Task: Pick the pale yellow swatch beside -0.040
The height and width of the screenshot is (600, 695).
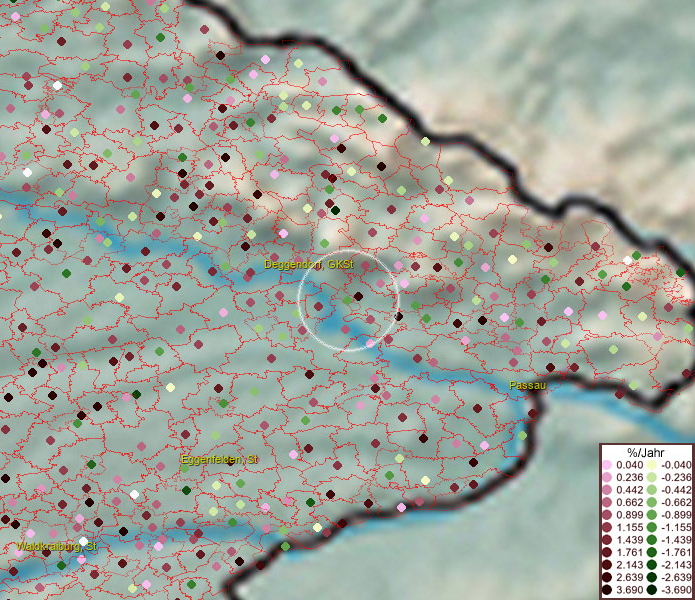Action: 652,465
